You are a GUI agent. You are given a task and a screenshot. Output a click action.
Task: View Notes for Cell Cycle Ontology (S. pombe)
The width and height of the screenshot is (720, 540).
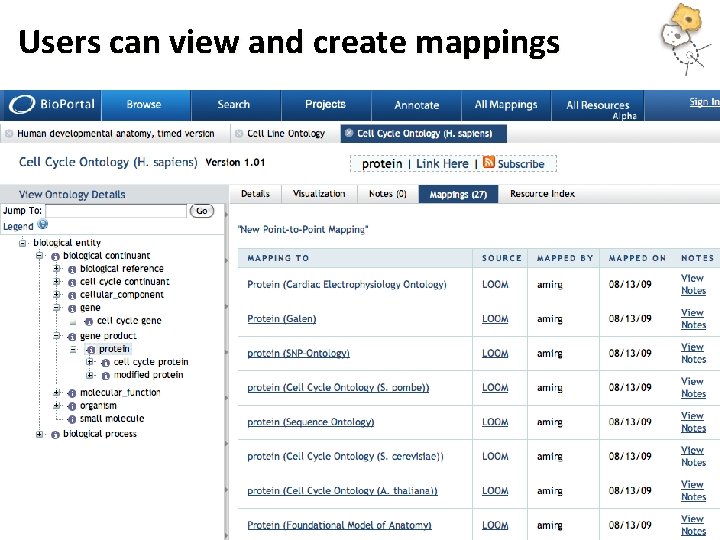click(693, 388)
